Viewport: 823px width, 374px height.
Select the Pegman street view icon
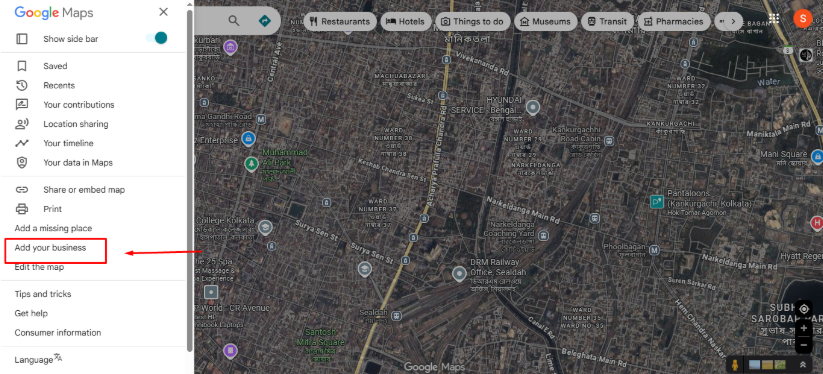coord(736,365)
